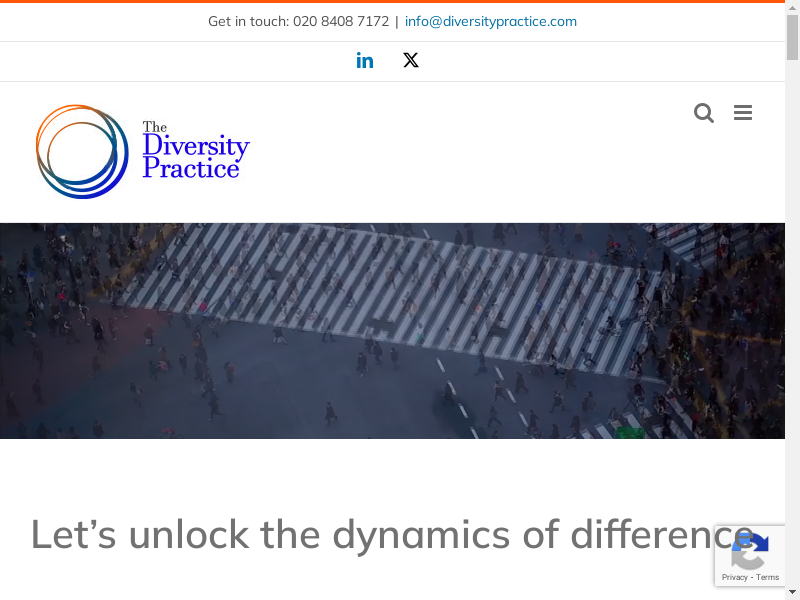Open the reCAPTCHA Privacy link

click(x=734, y=577)
